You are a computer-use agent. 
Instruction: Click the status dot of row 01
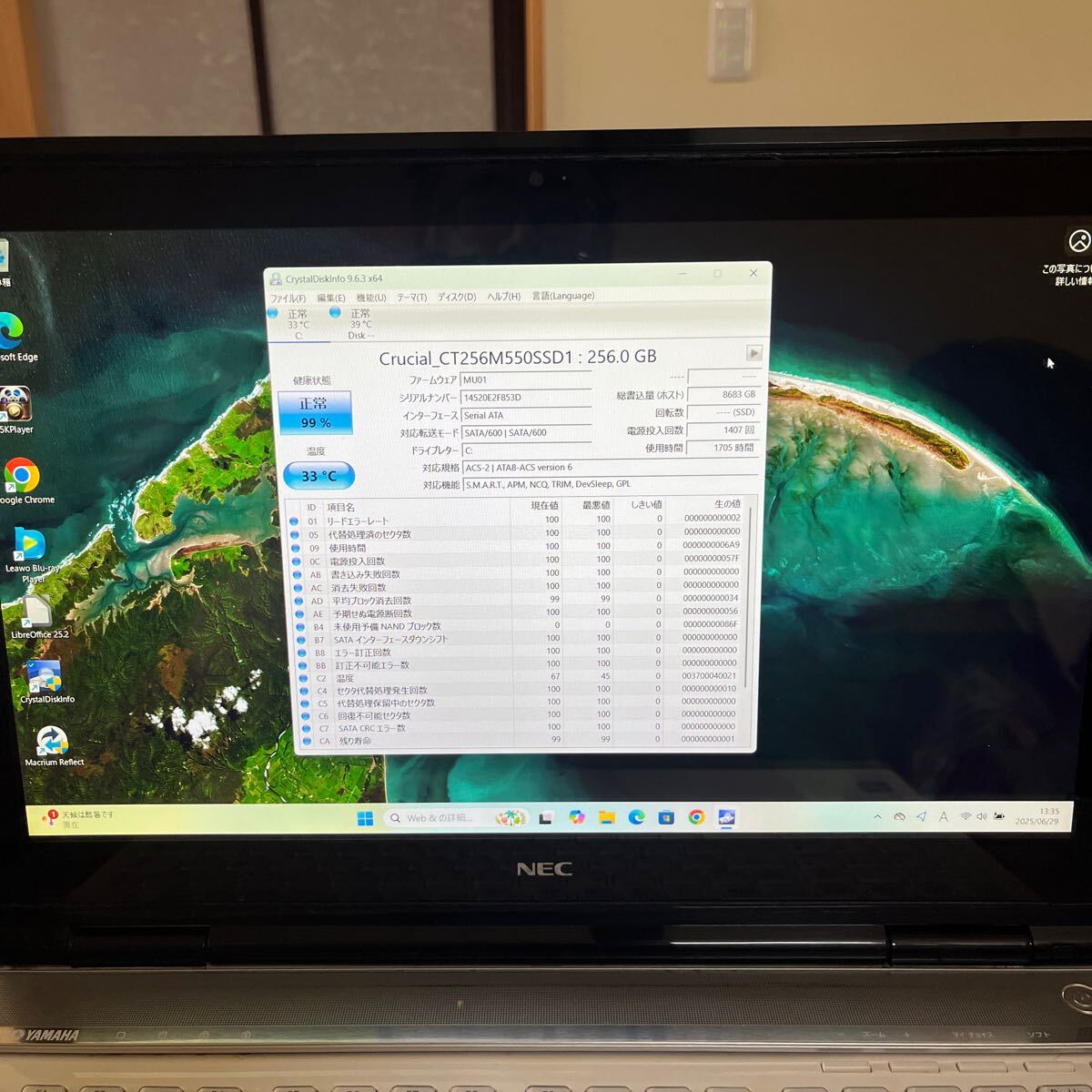coord(293,521)
